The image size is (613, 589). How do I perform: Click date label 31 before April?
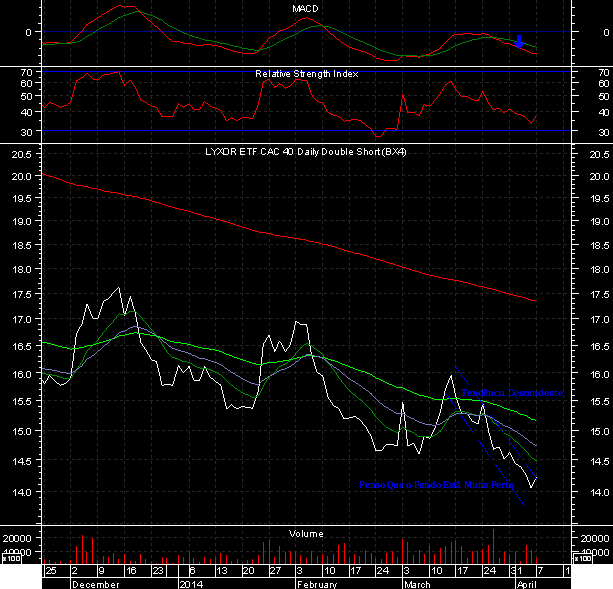click(514, 571)
